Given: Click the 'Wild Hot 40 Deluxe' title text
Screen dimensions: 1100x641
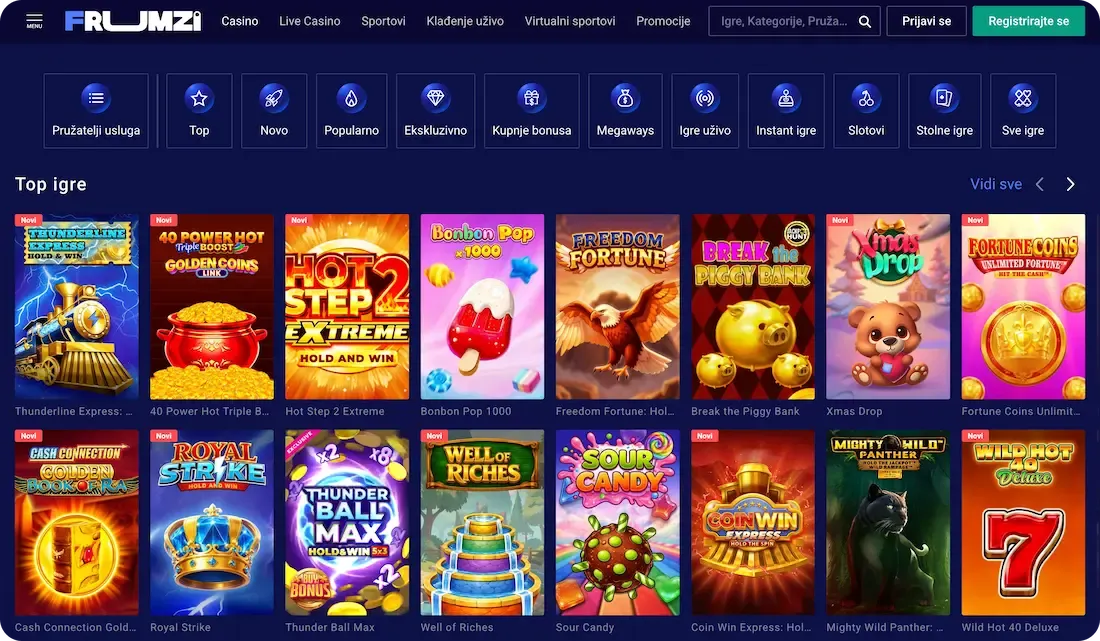Looking at the screenshot, I should [1010, 628].
